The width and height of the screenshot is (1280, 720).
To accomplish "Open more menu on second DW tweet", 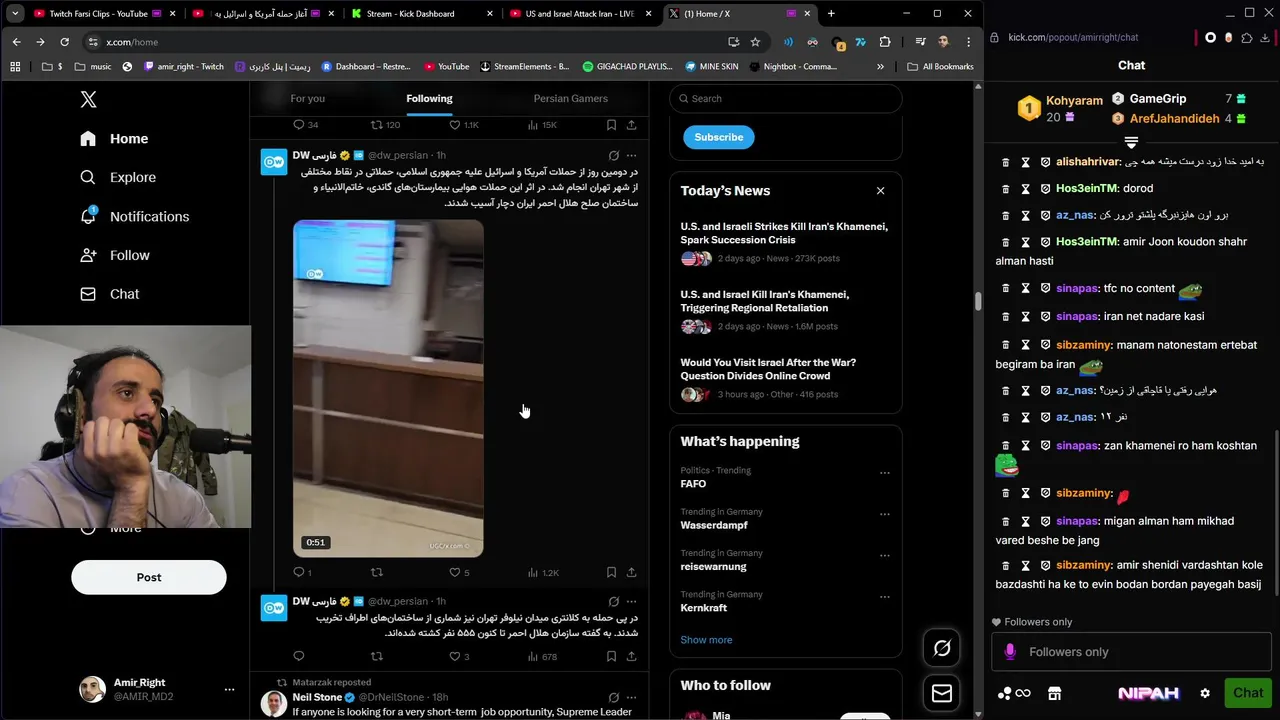I will coord(631,602).
